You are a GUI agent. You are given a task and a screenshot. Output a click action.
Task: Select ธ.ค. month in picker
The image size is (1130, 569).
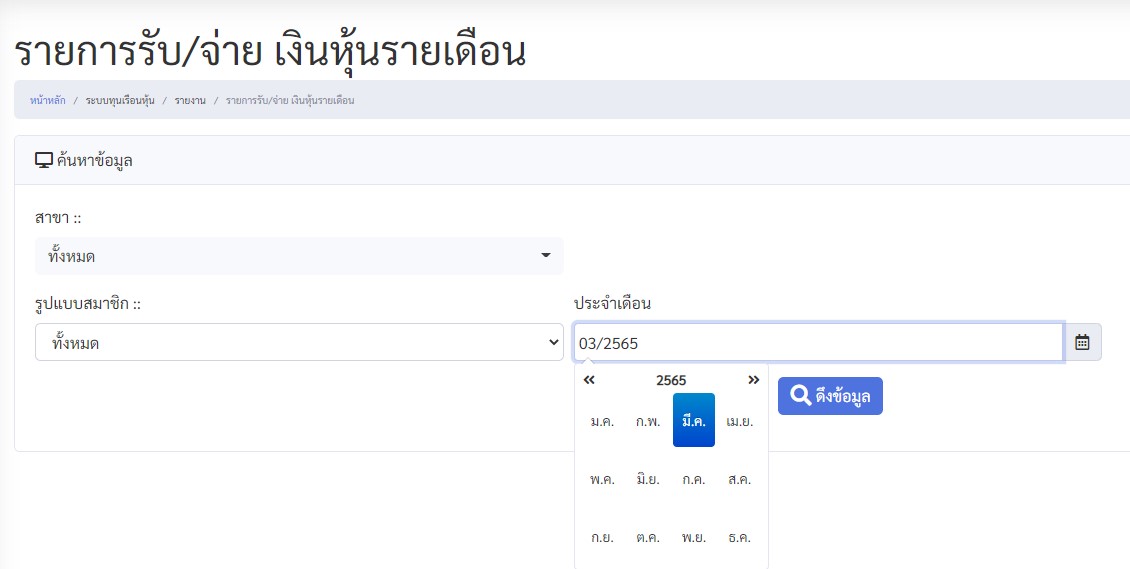740,537
